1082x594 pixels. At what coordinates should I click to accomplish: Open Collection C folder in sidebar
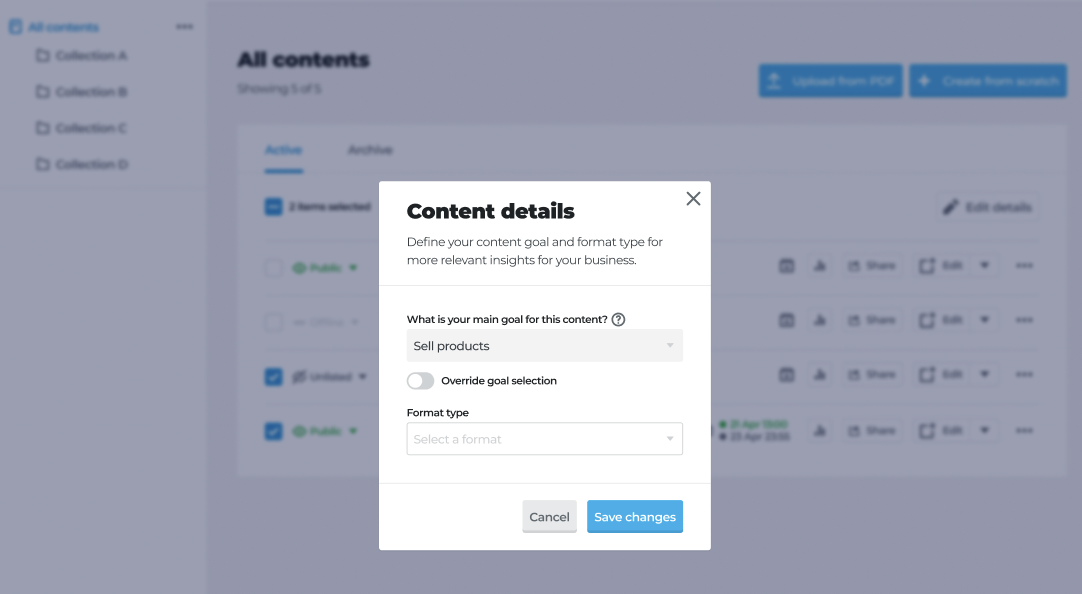91,128
